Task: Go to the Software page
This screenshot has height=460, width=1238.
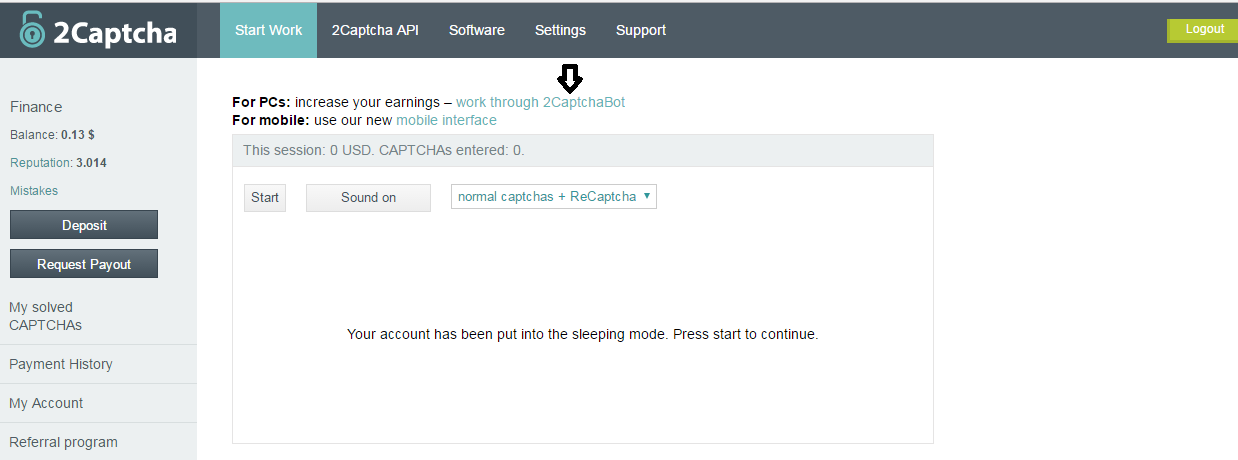Action: coord(477,30)
